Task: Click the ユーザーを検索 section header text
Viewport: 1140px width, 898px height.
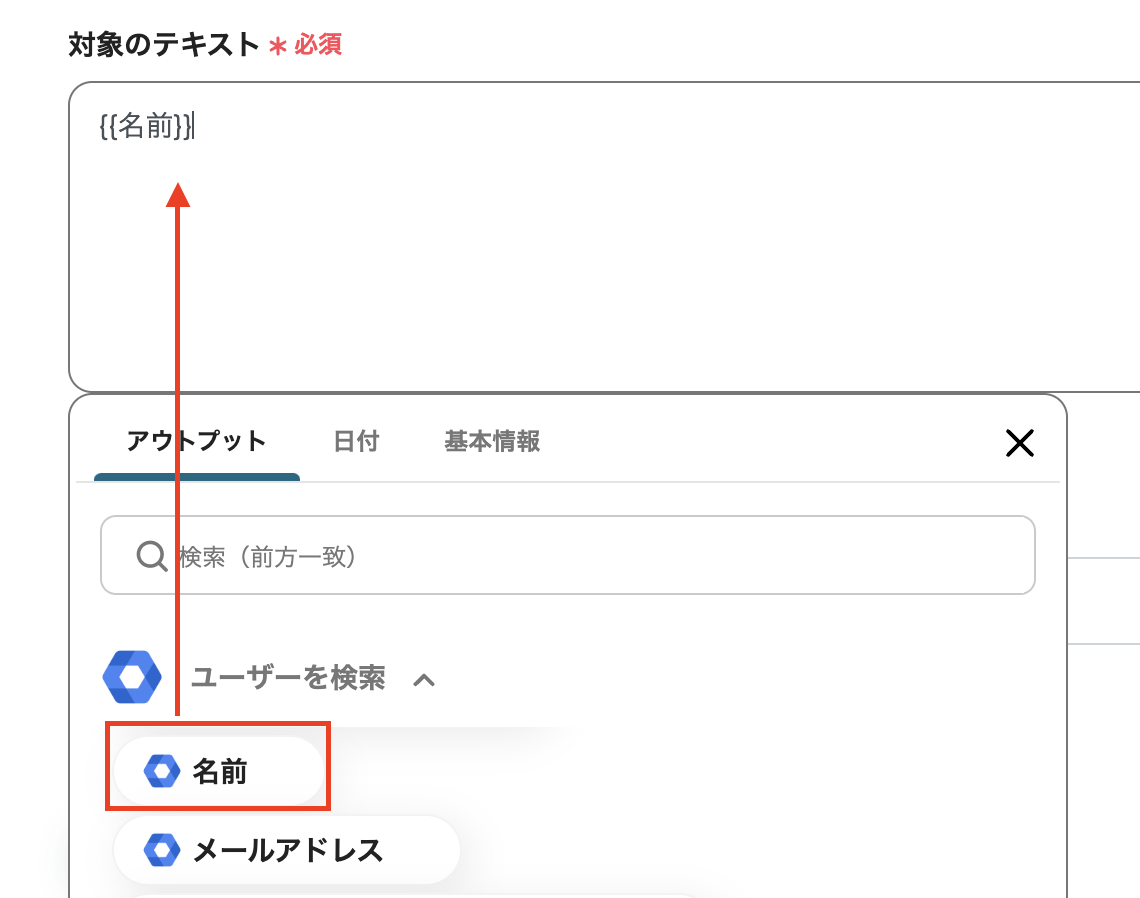Action: point(288,678)
